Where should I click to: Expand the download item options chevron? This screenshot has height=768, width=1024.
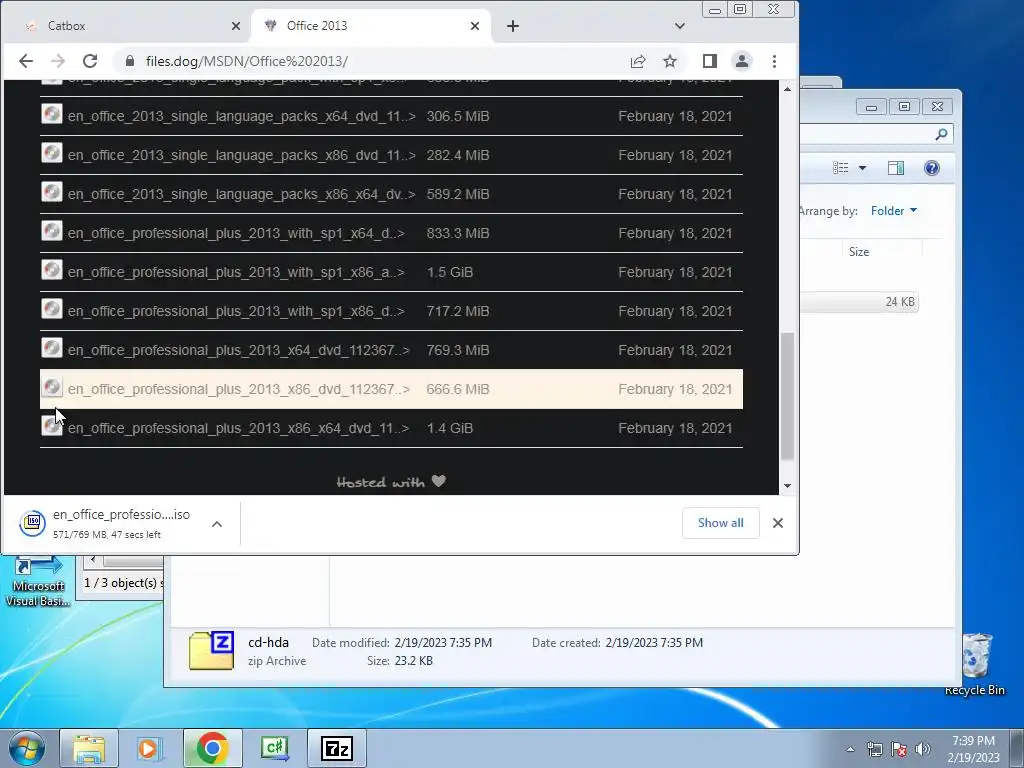tap(217, 524)
